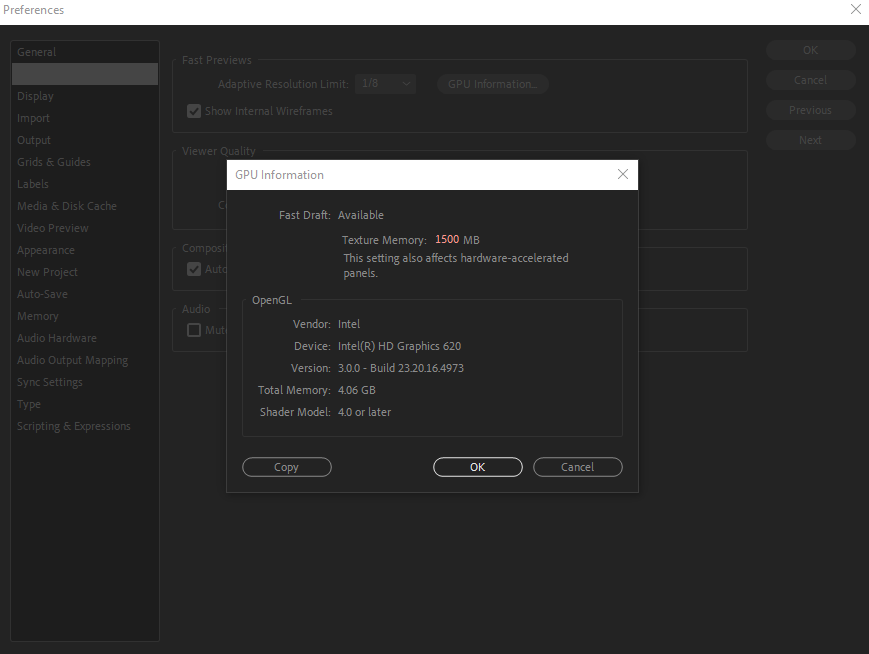
Task: Toggle the Mute audio checkbox
Action: click(x=193, y=330)
